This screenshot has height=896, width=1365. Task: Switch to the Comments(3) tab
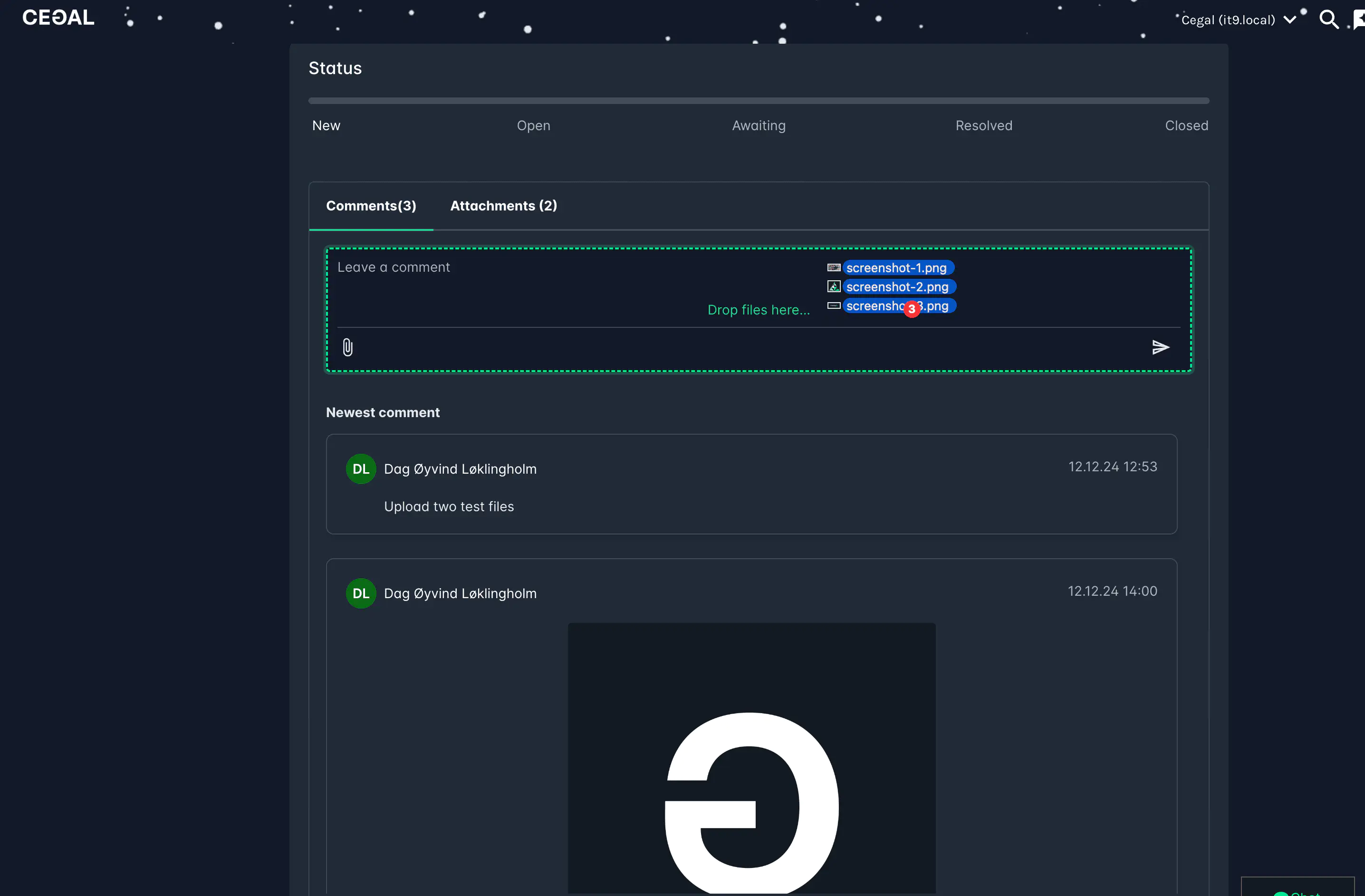[371, 206]
